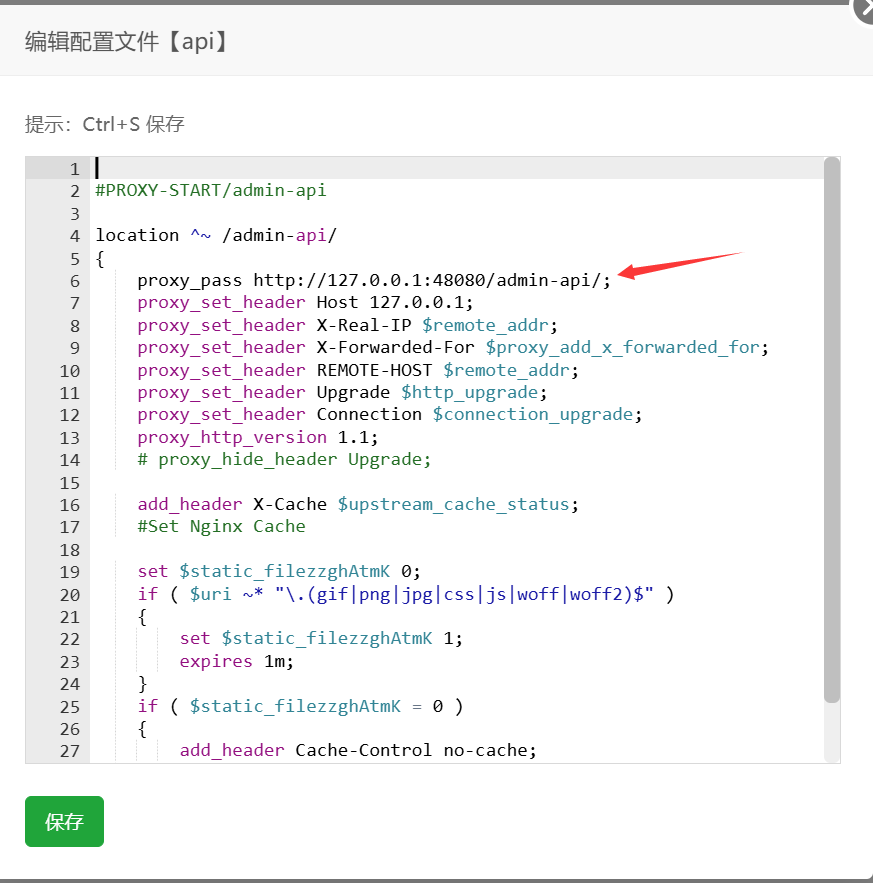Viewport: 873px width, 883px height.
Task: Click the editor's vertical scrollbar thumb
Action: point(831,430)
